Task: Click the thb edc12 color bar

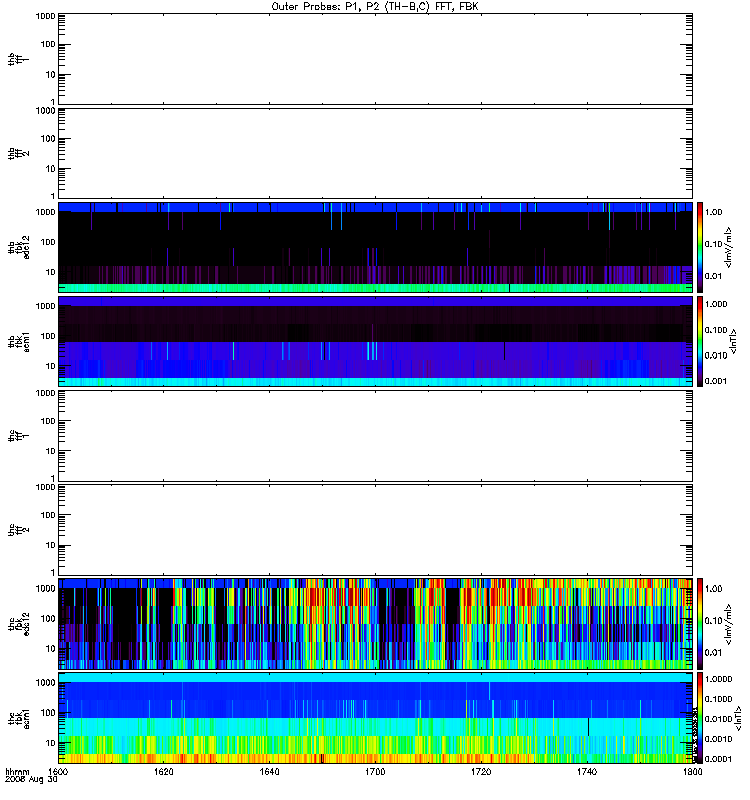Action: (700, 247)
